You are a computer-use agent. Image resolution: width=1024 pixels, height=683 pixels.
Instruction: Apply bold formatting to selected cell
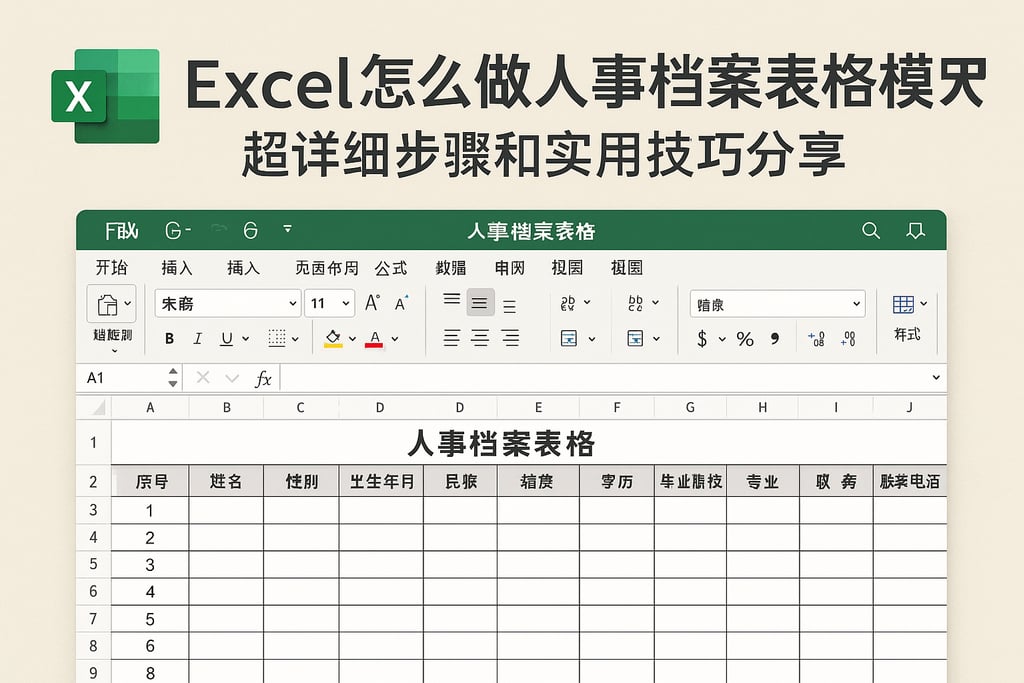click(x=168, y=338)
